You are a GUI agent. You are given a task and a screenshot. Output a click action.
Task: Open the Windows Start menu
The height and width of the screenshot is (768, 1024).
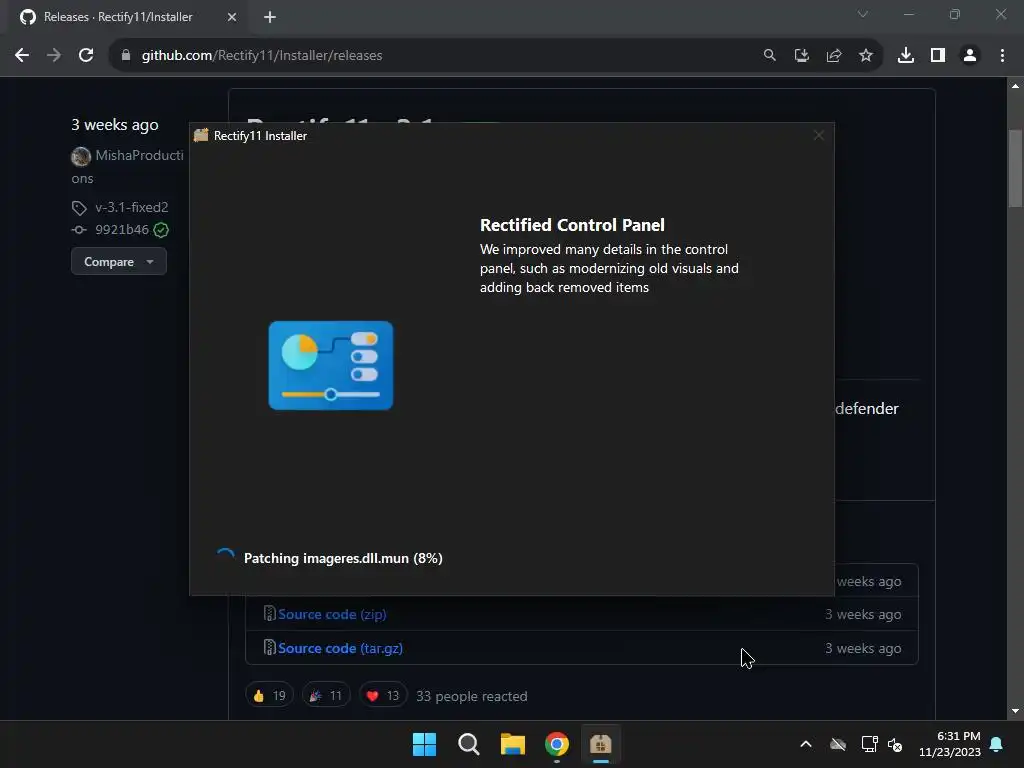tap(424, 744)
